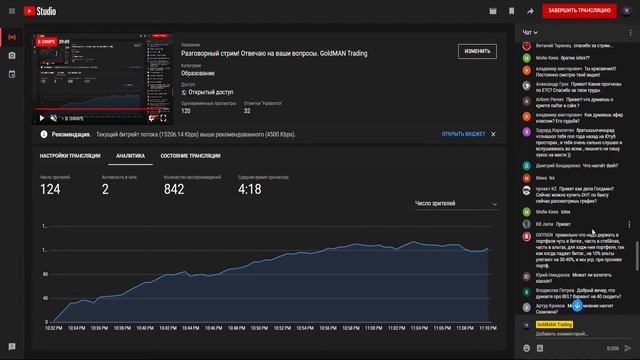Click the info icon next to Рекомендация
The width and height of the screenshot is (640, 360).
pos(44,134)
